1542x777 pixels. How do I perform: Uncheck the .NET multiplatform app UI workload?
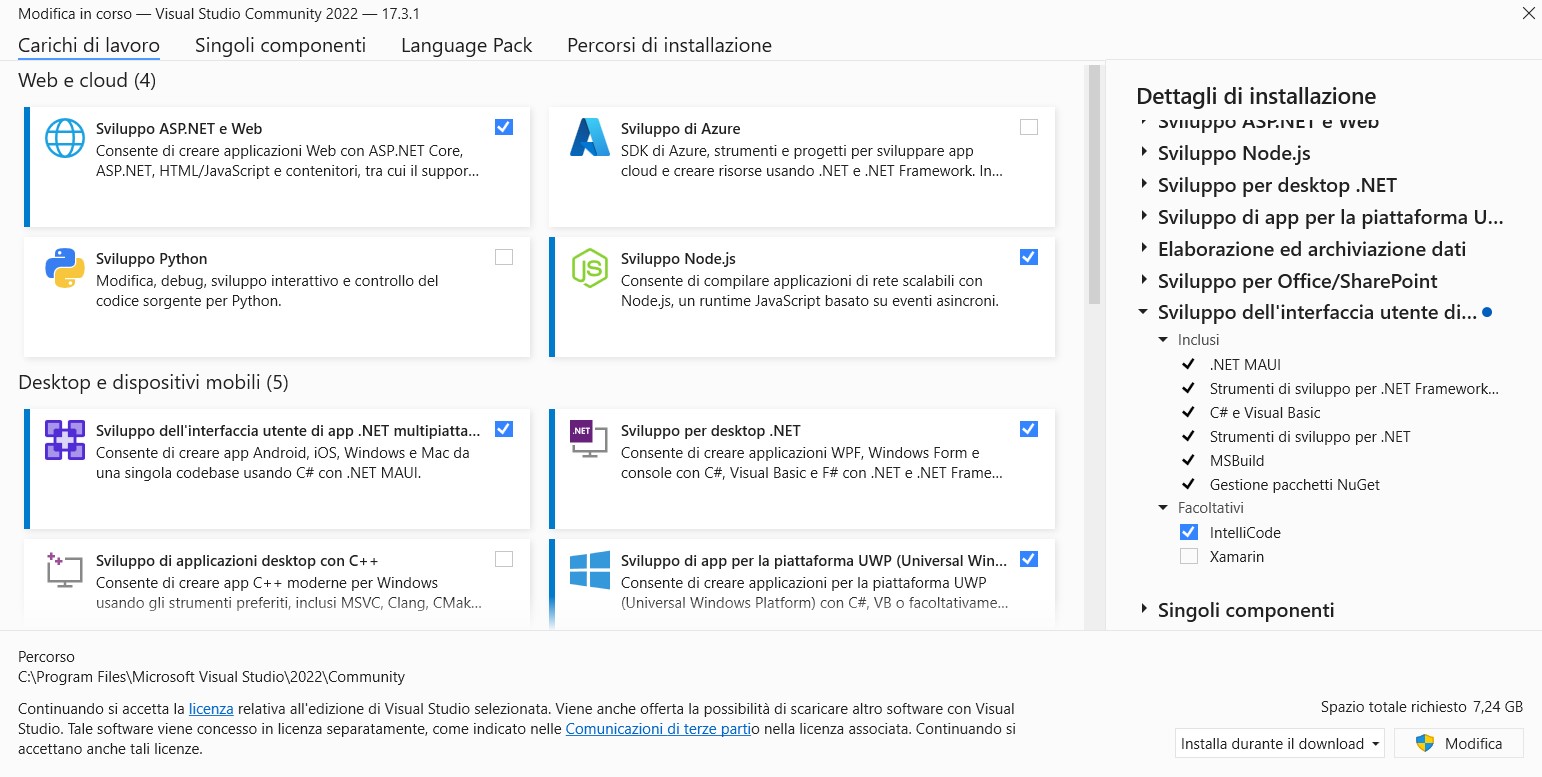pos(504,429)
